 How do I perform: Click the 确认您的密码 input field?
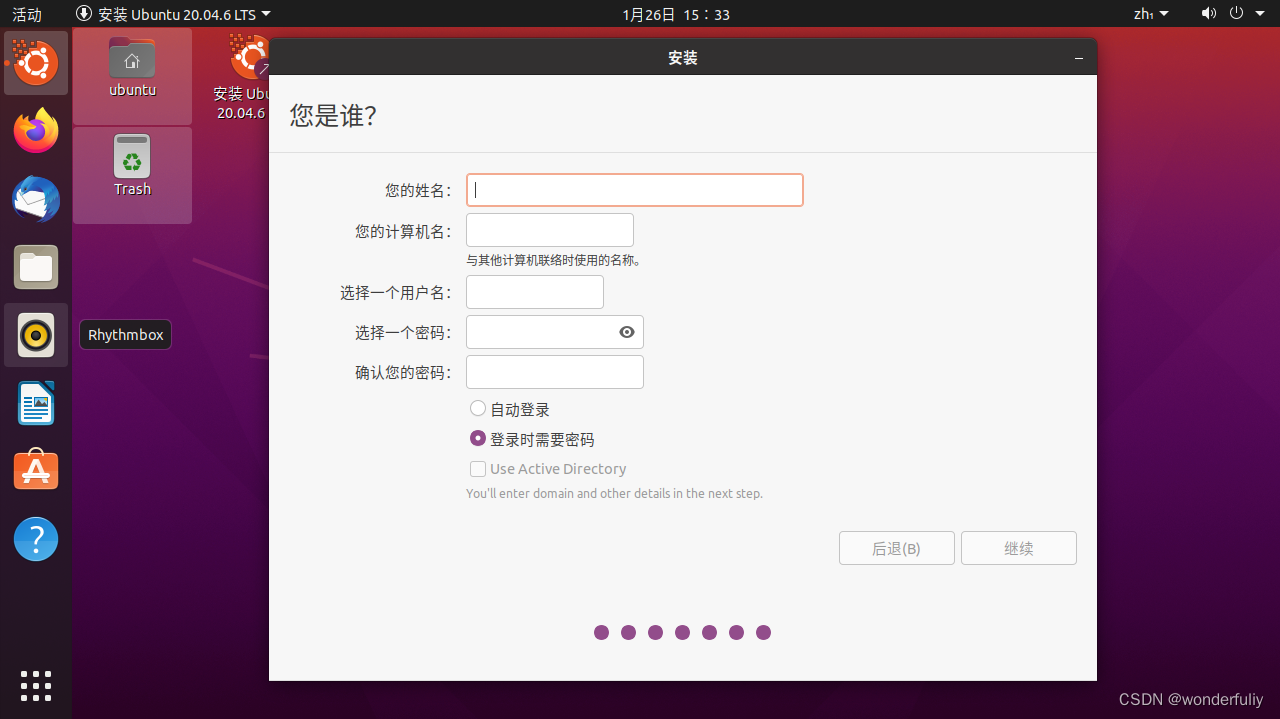tap(555, 372)
